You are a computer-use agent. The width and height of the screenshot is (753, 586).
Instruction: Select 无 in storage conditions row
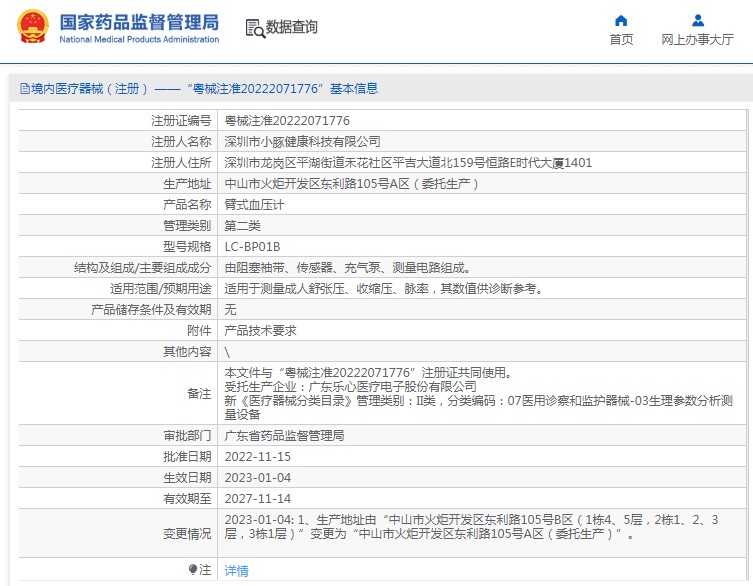[x=231, y=310]
